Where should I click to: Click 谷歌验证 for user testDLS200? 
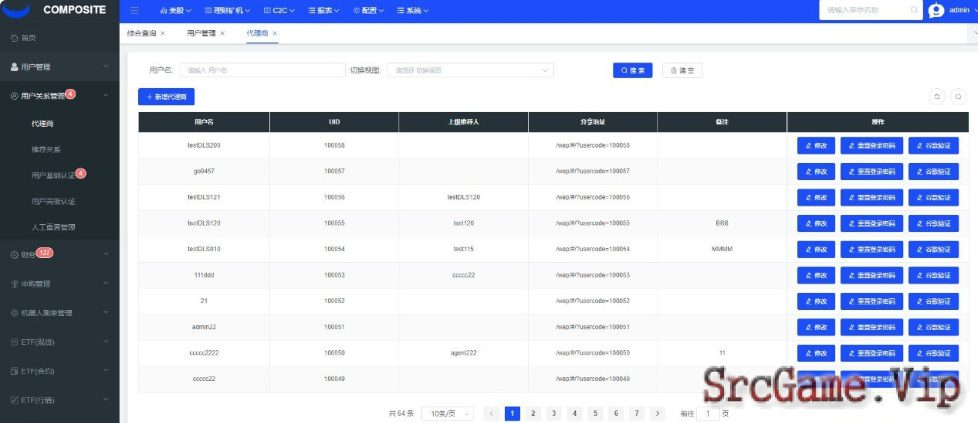933,145
